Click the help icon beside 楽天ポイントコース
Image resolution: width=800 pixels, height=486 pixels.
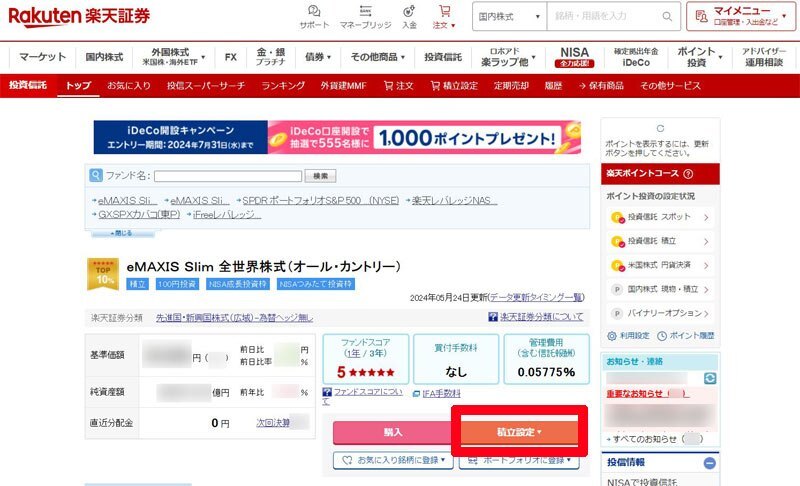688,174
